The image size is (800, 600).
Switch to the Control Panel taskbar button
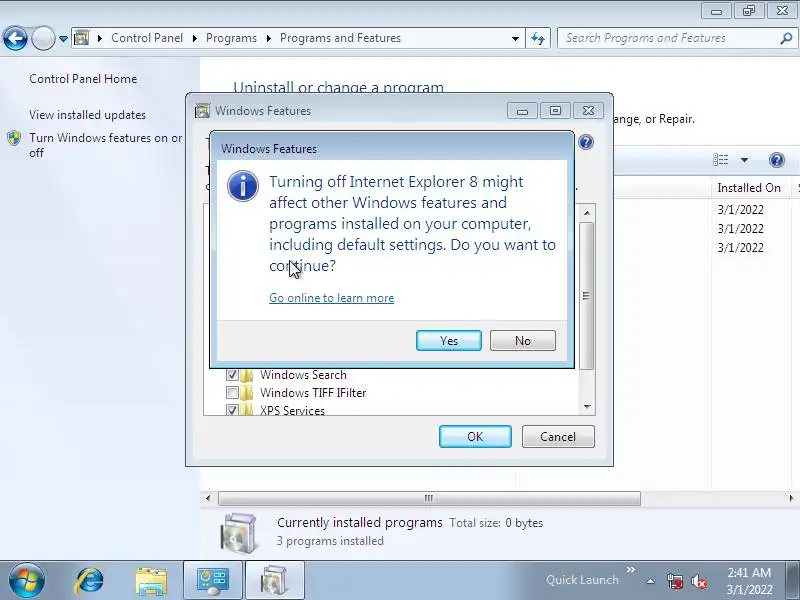[213, 581]
